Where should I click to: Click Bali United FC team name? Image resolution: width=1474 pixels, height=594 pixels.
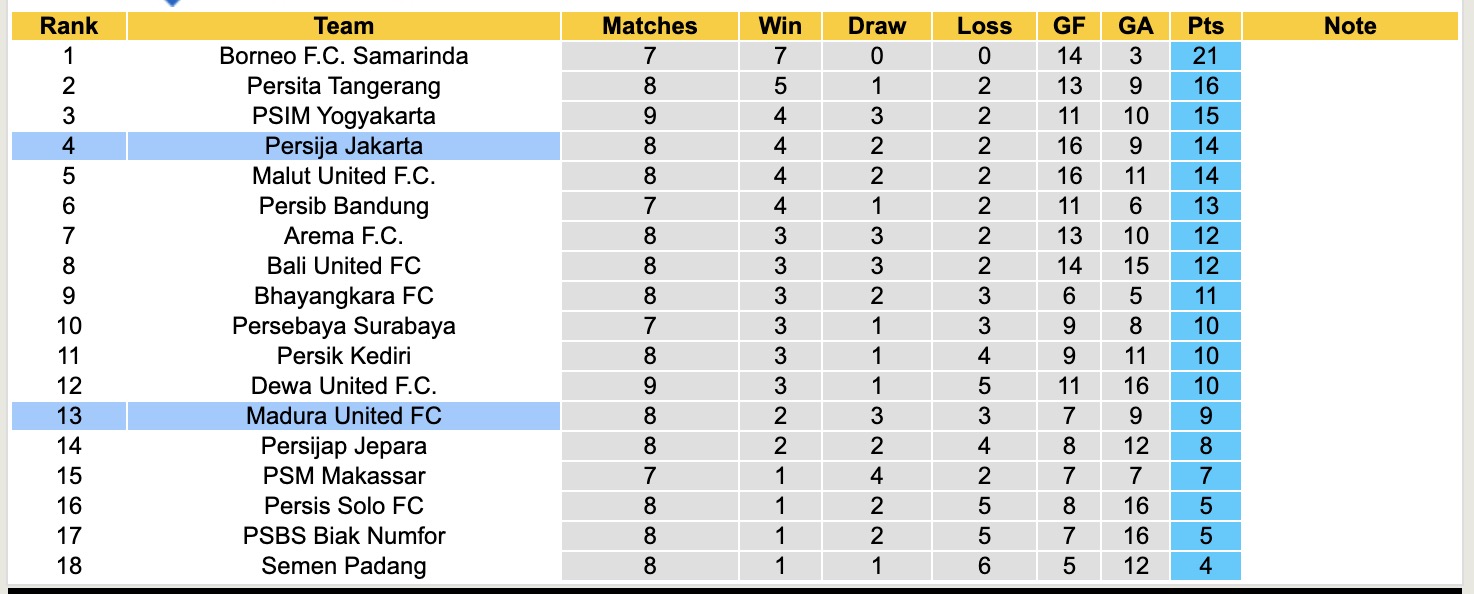pos(343,266)
